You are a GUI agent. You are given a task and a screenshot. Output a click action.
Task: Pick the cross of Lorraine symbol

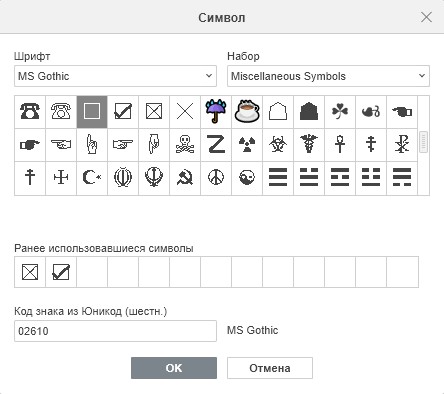pyautogui.click(x=30, y=178)
